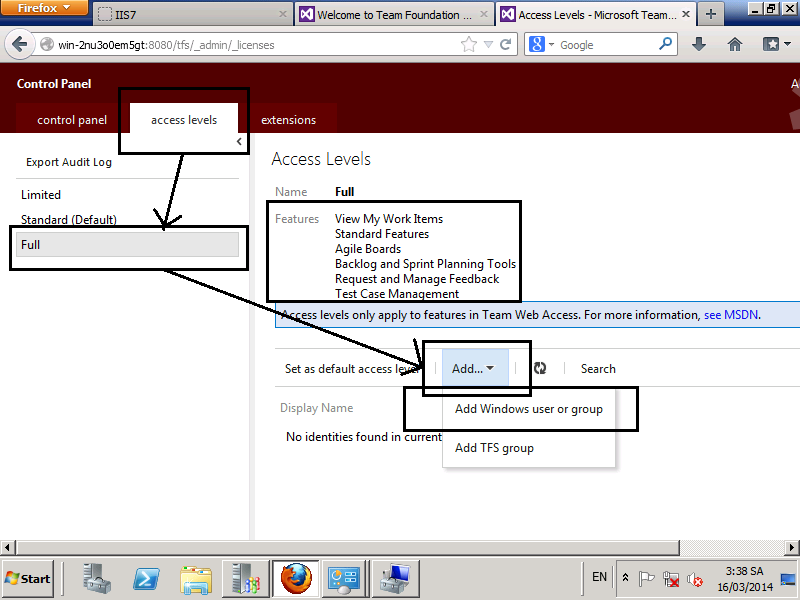Screen dimensions: 800x600
Task: Click Export Audit Log
Action: pyautogui.click(x=69, y=162)
